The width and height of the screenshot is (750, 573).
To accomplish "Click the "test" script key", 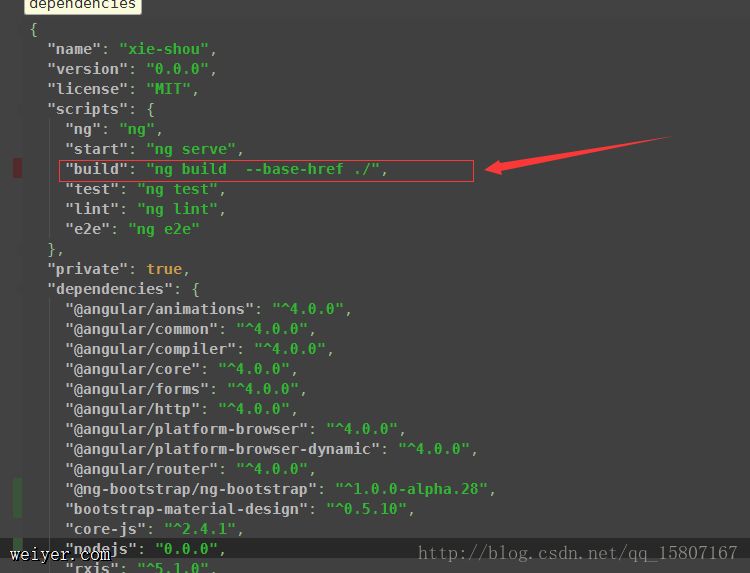I will 92,189.
